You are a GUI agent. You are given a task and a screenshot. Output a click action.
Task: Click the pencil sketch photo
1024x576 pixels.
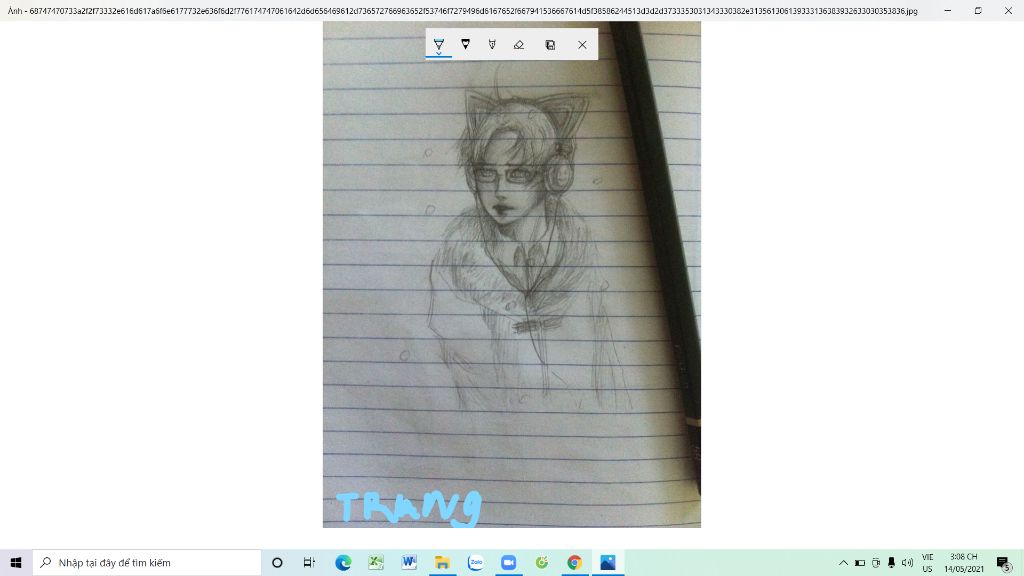click(511, 274)
